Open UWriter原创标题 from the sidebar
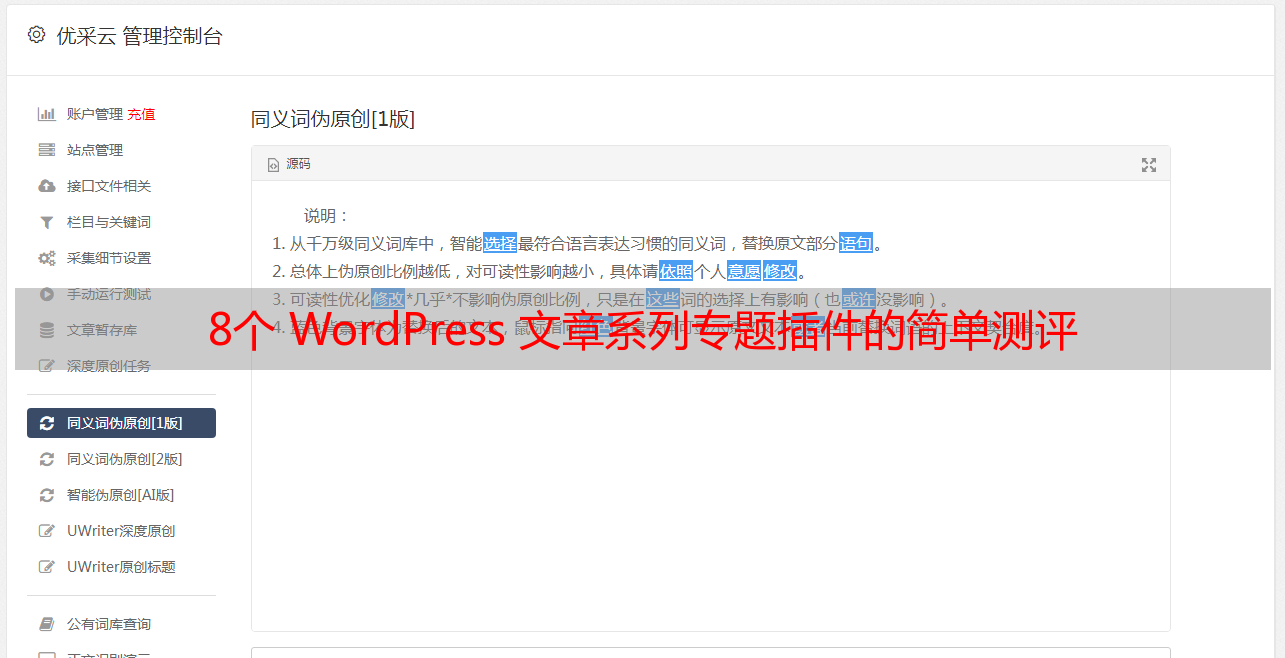The width and height of the screenshot is (1285, 658). pyautogui.click(x=121, y=567)
